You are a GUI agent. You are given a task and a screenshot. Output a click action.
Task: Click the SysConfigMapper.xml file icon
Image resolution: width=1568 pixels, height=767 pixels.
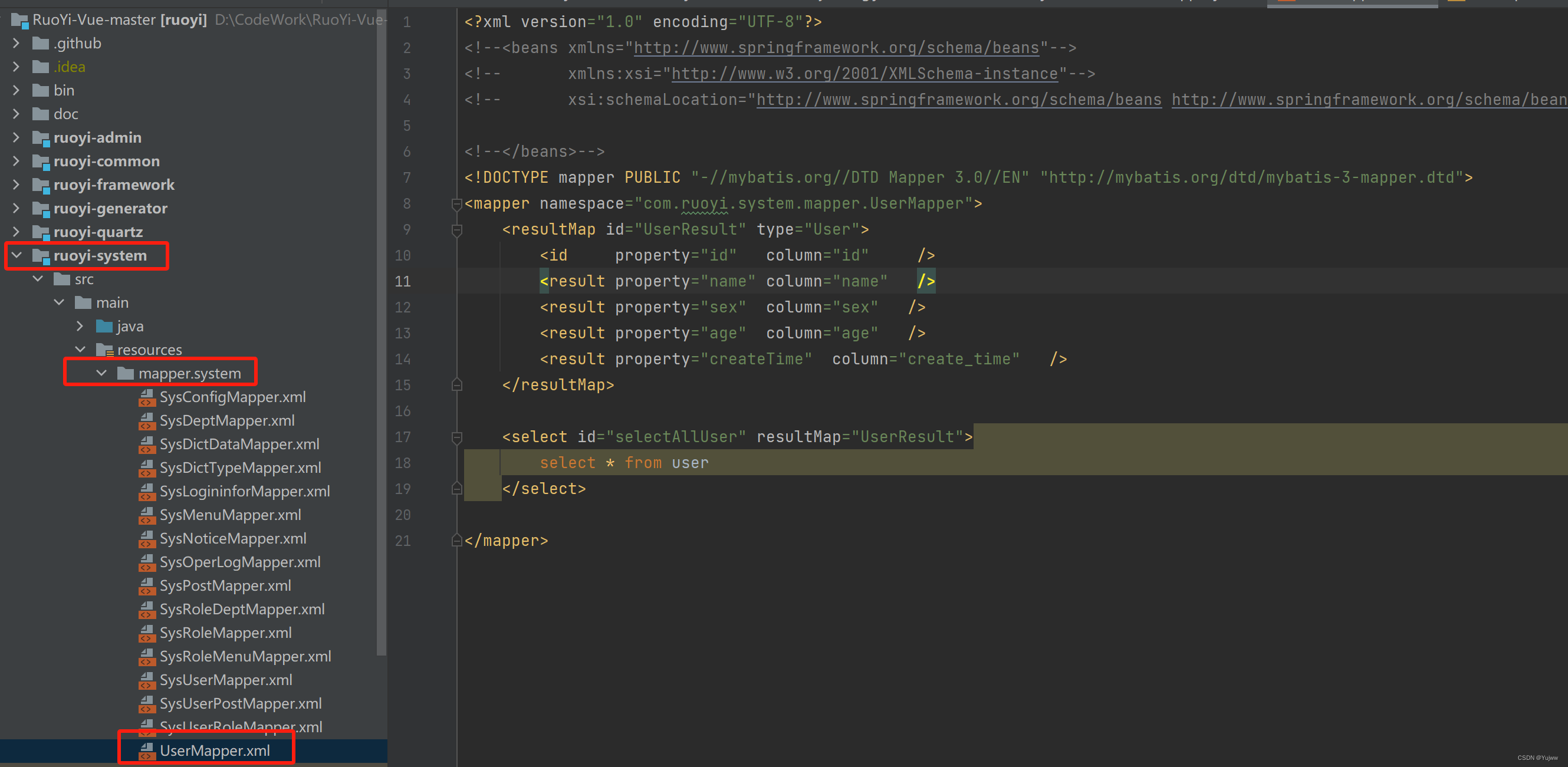point(147,397)
